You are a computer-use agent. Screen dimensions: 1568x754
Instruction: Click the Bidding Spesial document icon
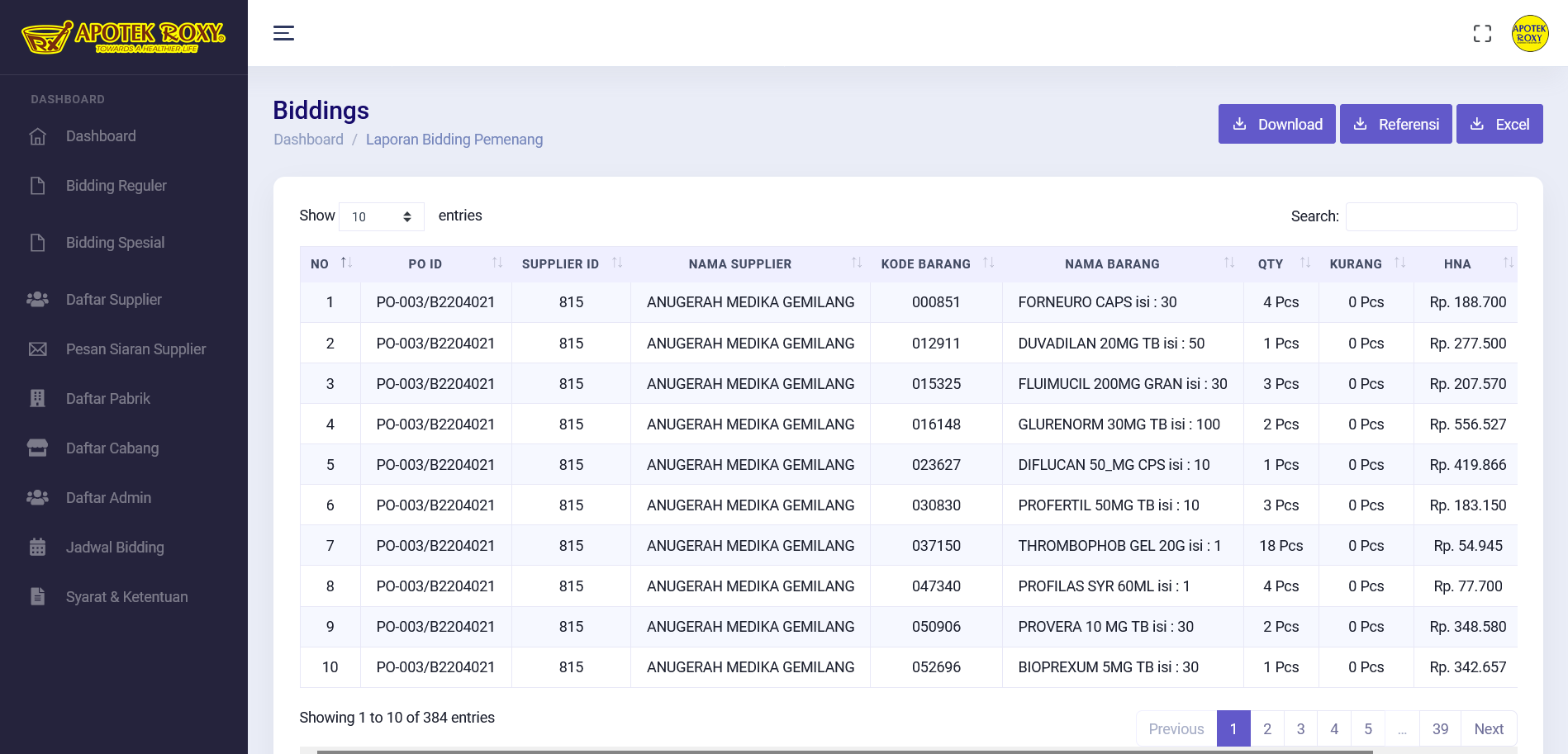(38, 243)
